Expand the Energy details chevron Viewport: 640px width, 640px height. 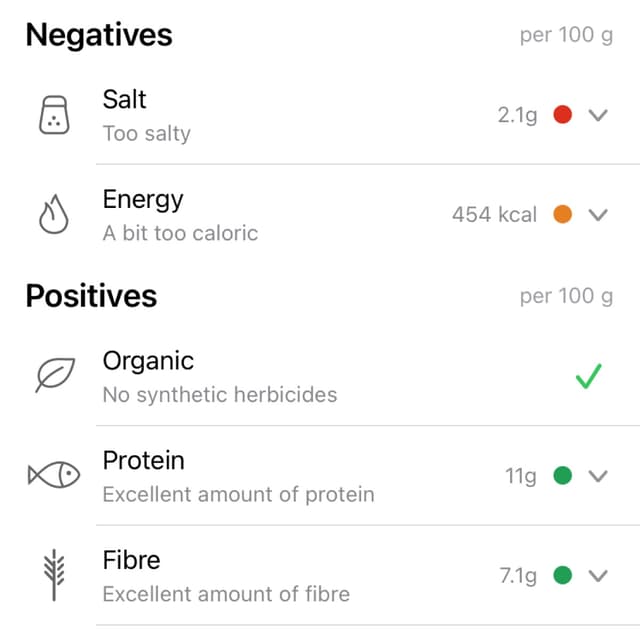598,215
